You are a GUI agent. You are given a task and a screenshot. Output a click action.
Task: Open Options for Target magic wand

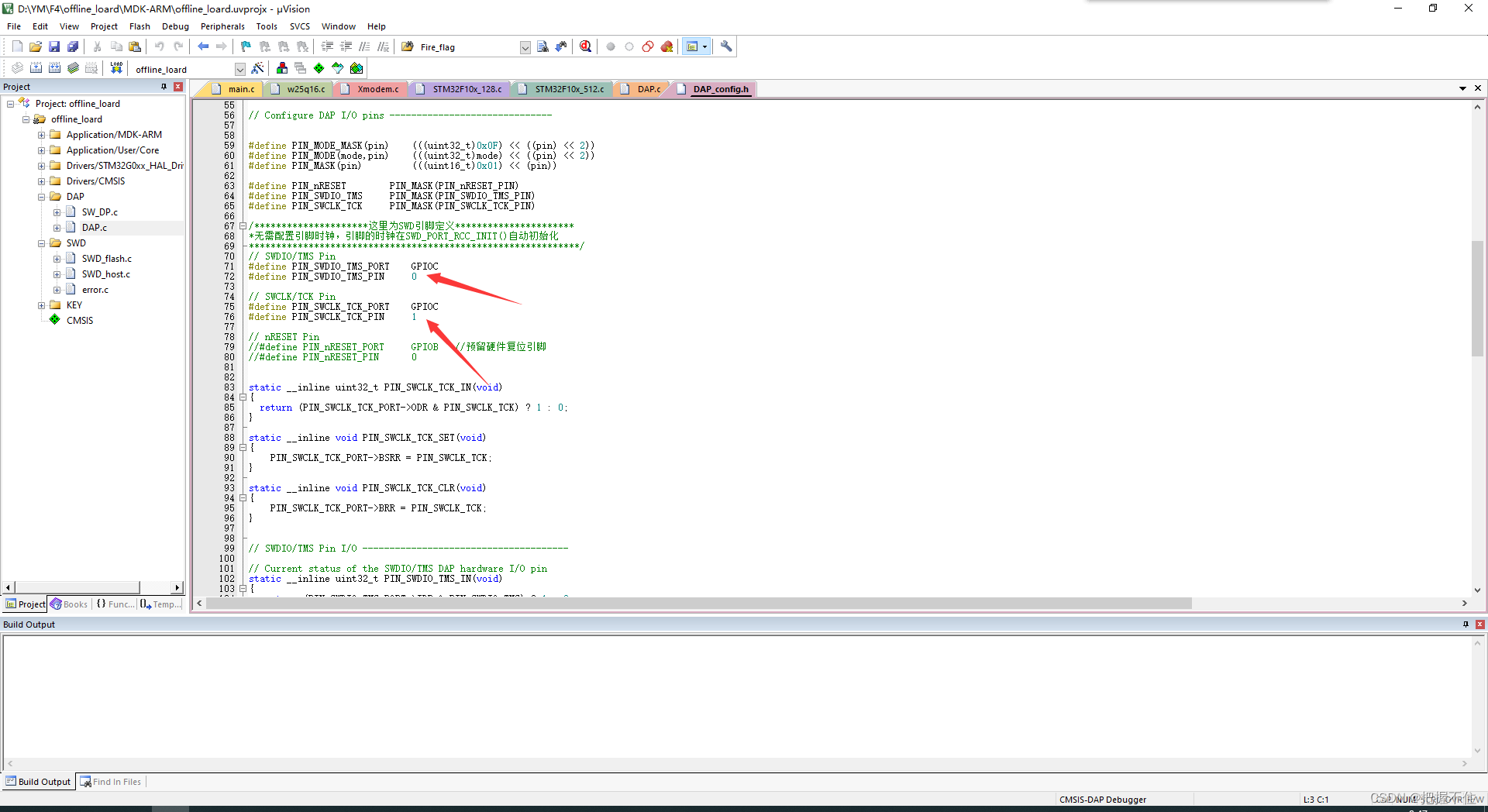pyautogui.click(x=258, y=68)
